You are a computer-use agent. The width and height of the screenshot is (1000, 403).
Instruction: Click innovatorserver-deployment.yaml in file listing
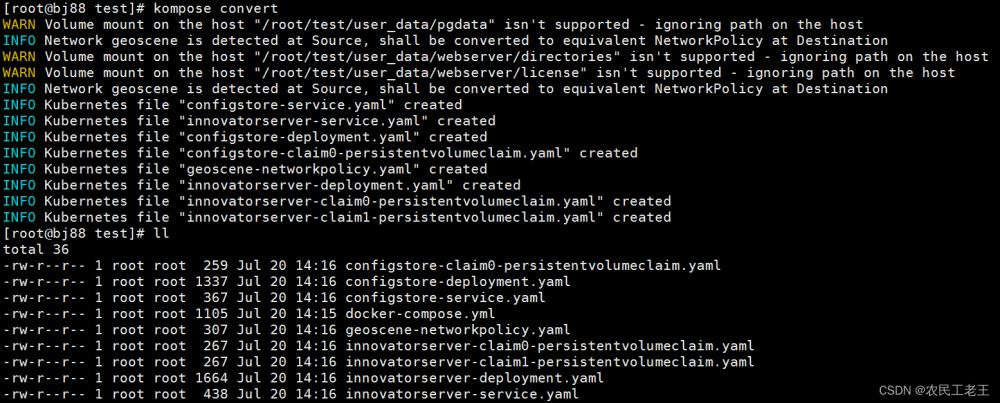coord(474,378)
